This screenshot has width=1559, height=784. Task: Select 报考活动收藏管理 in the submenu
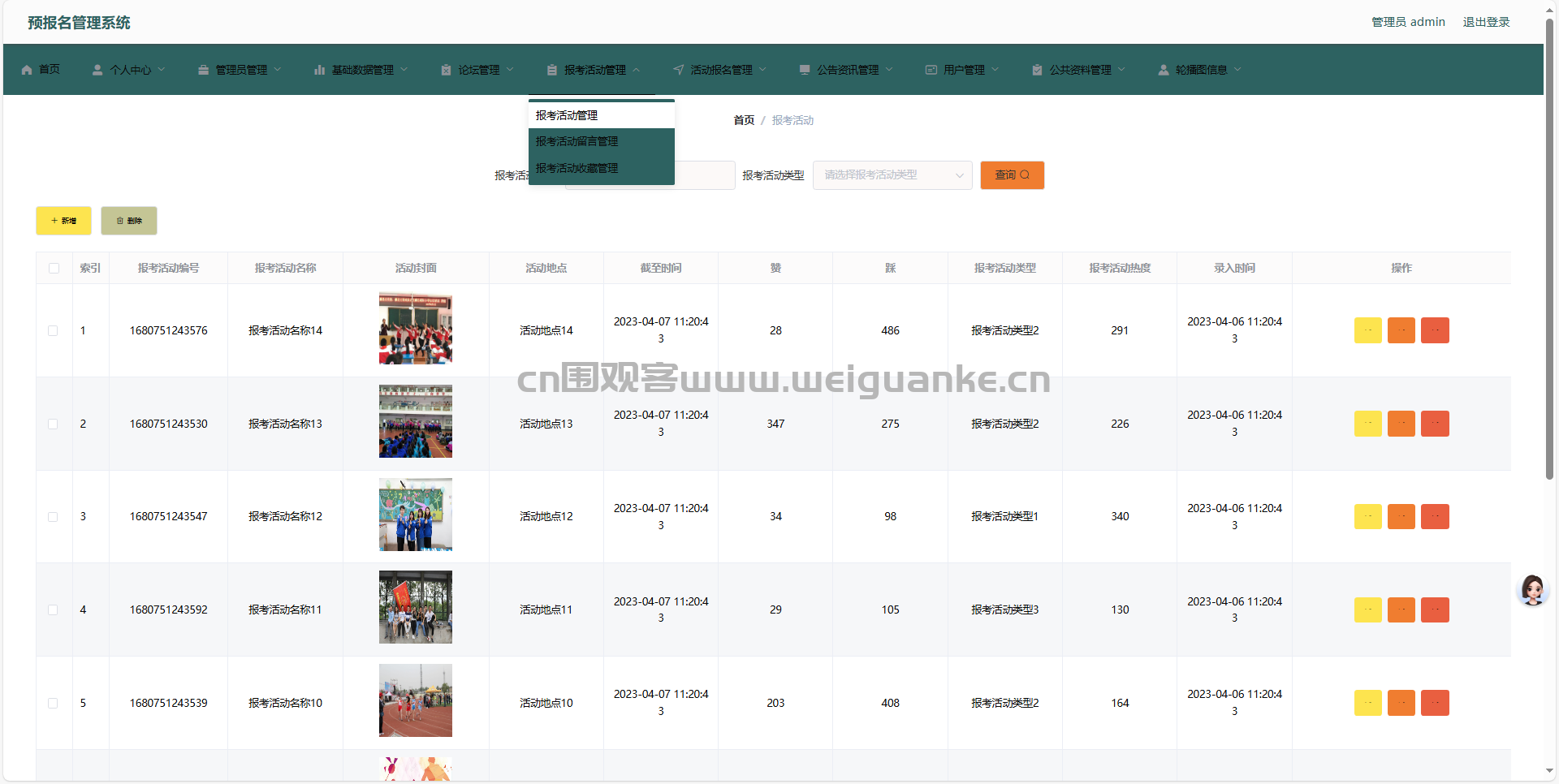point(602,168)
